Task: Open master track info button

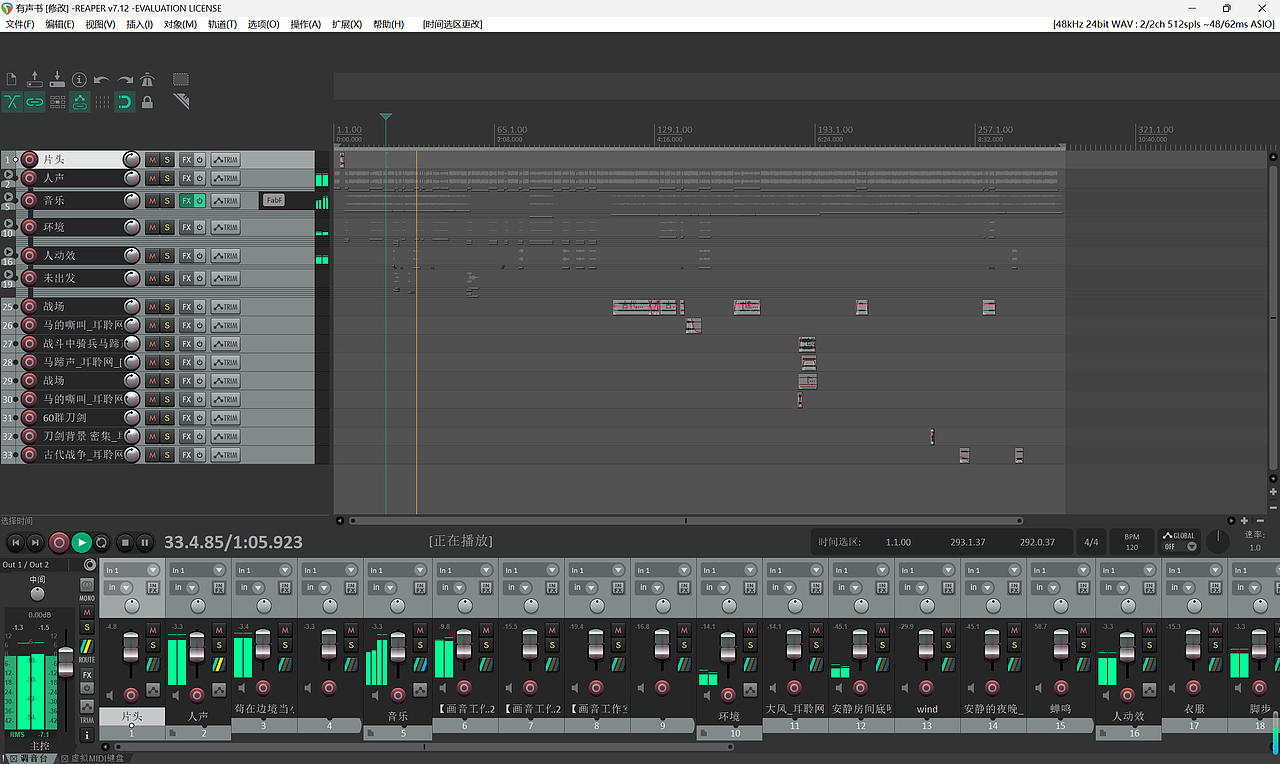Action: click(x=87, y=734)
